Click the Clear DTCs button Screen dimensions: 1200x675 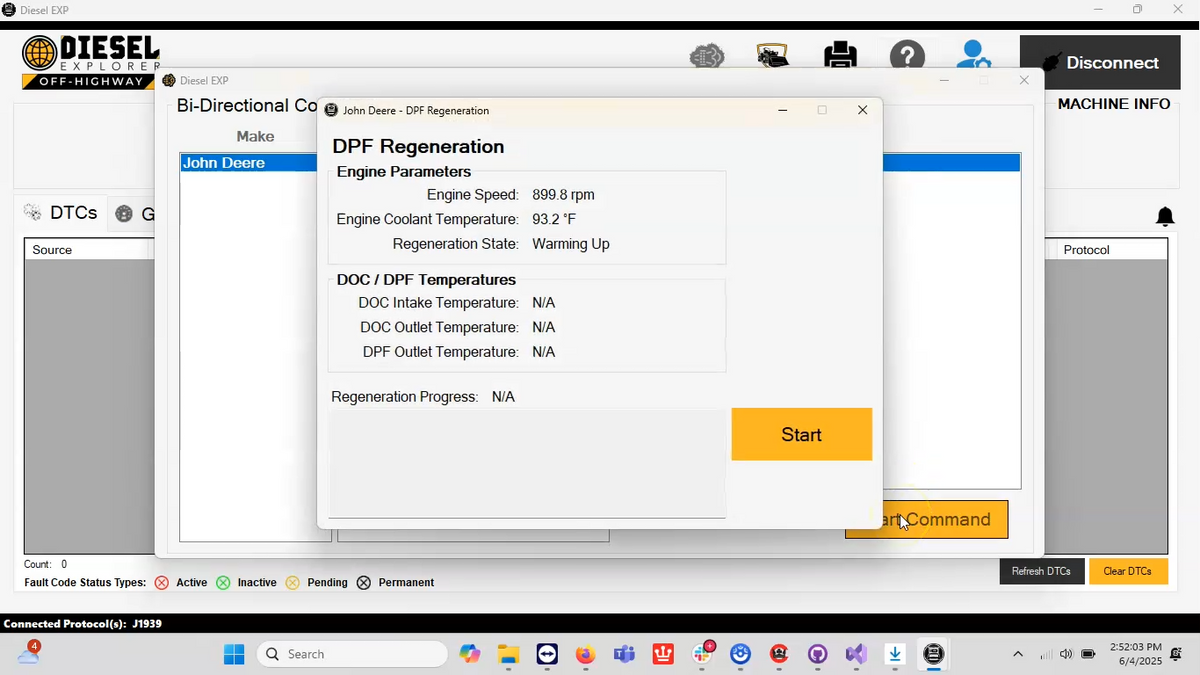[x=1127, y=571]
